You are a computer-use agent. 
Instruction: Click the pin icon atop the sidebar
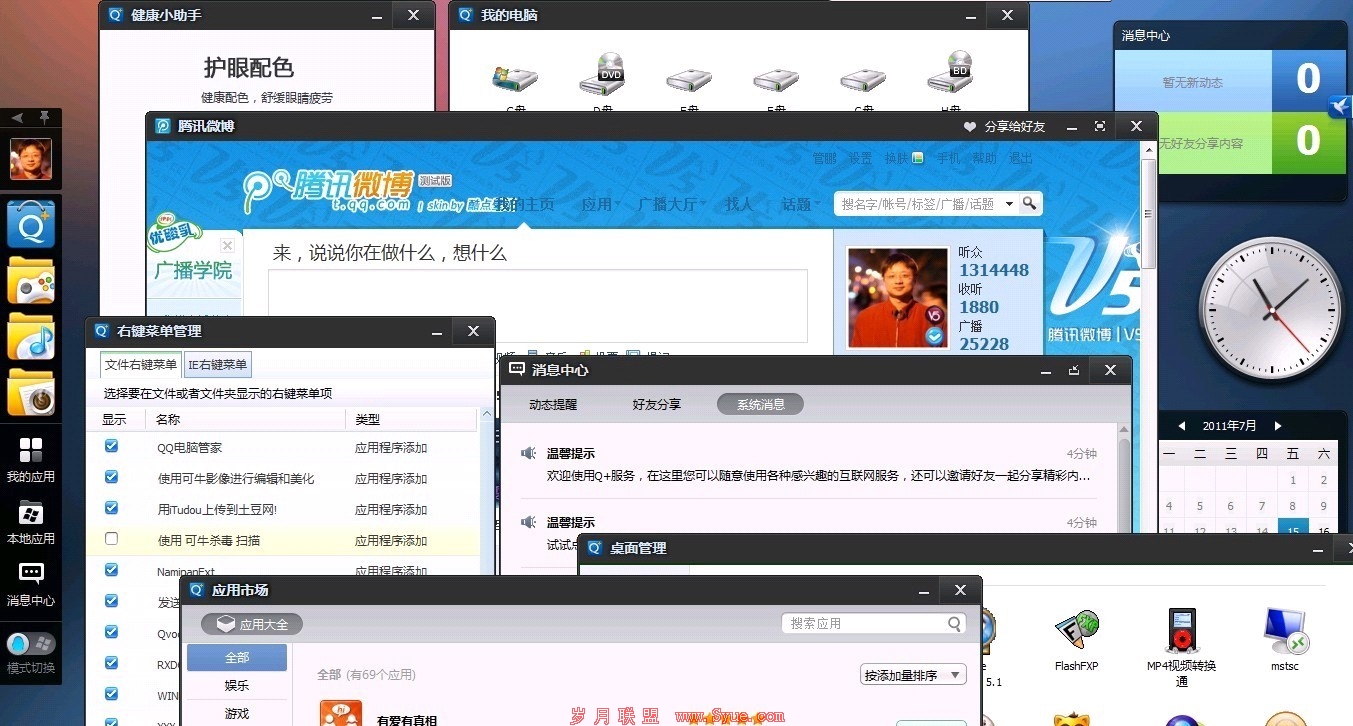(44, 118)
